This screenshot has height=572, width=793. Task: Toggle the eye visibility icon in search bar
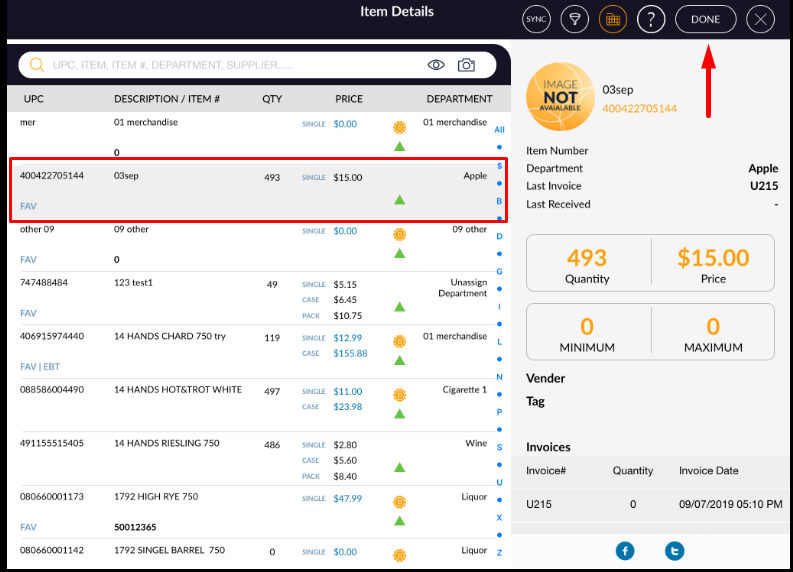436,65
